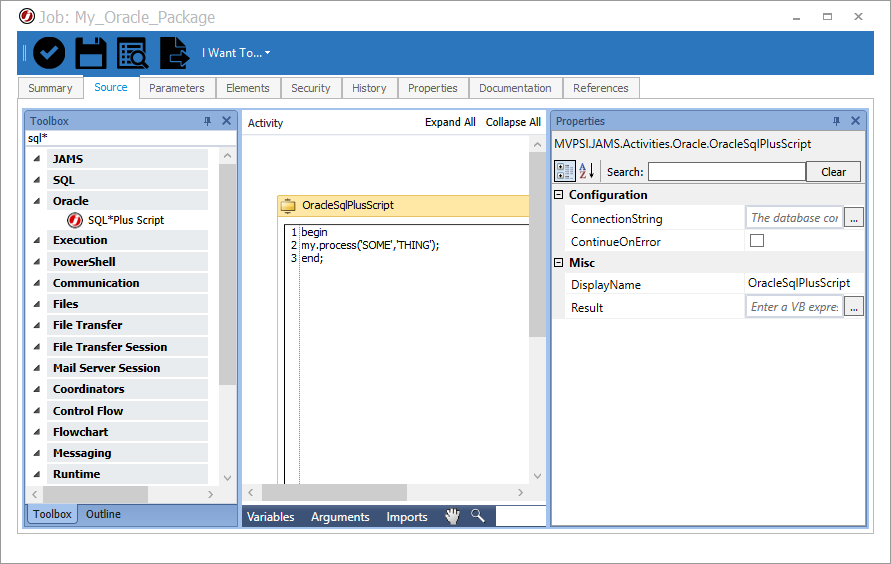Expand the Runtime toolbox category
This screenshot has width=891, height=564.
[36, 474]
